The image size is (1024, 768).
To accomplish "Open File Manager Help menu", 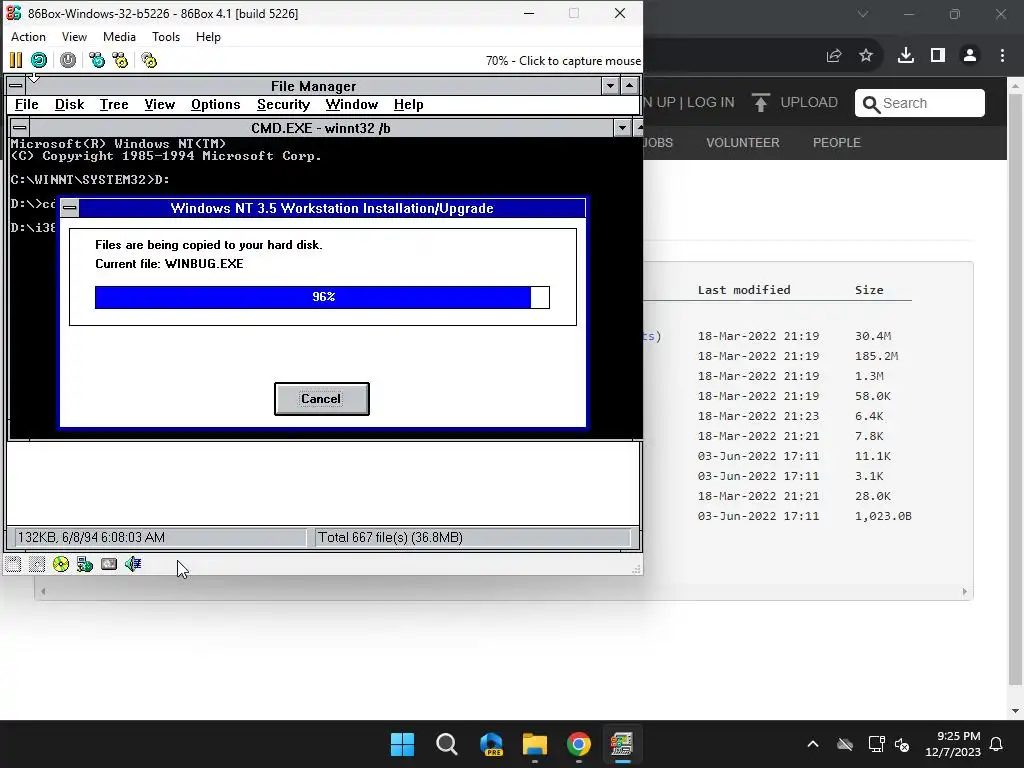I will [x=409, y=104].
